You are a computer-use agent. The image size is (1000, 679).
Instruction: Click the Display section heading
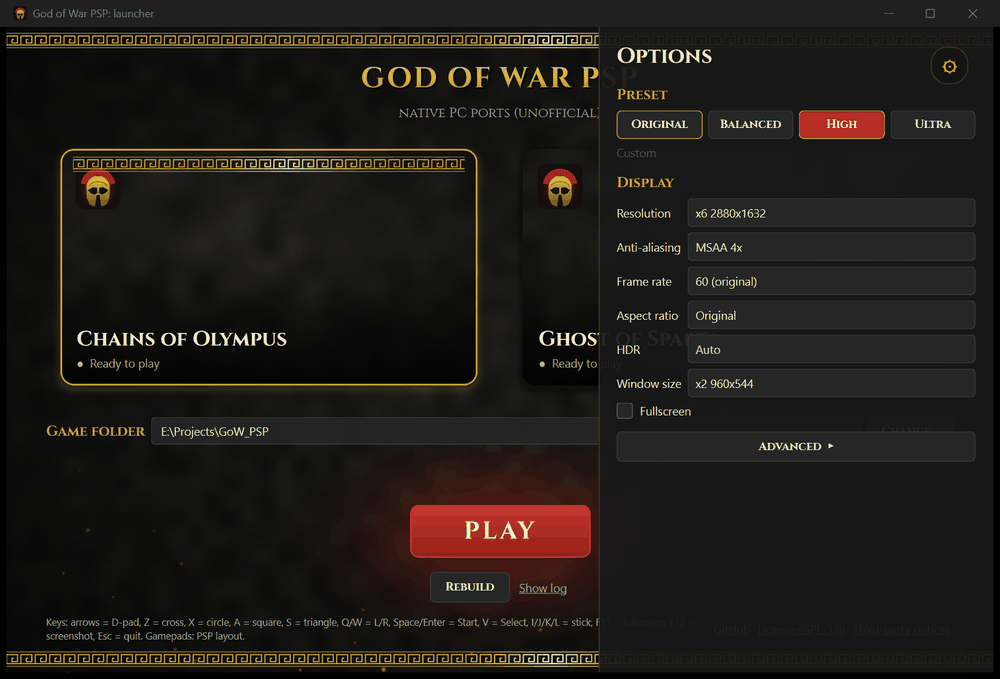pos(645,182)
